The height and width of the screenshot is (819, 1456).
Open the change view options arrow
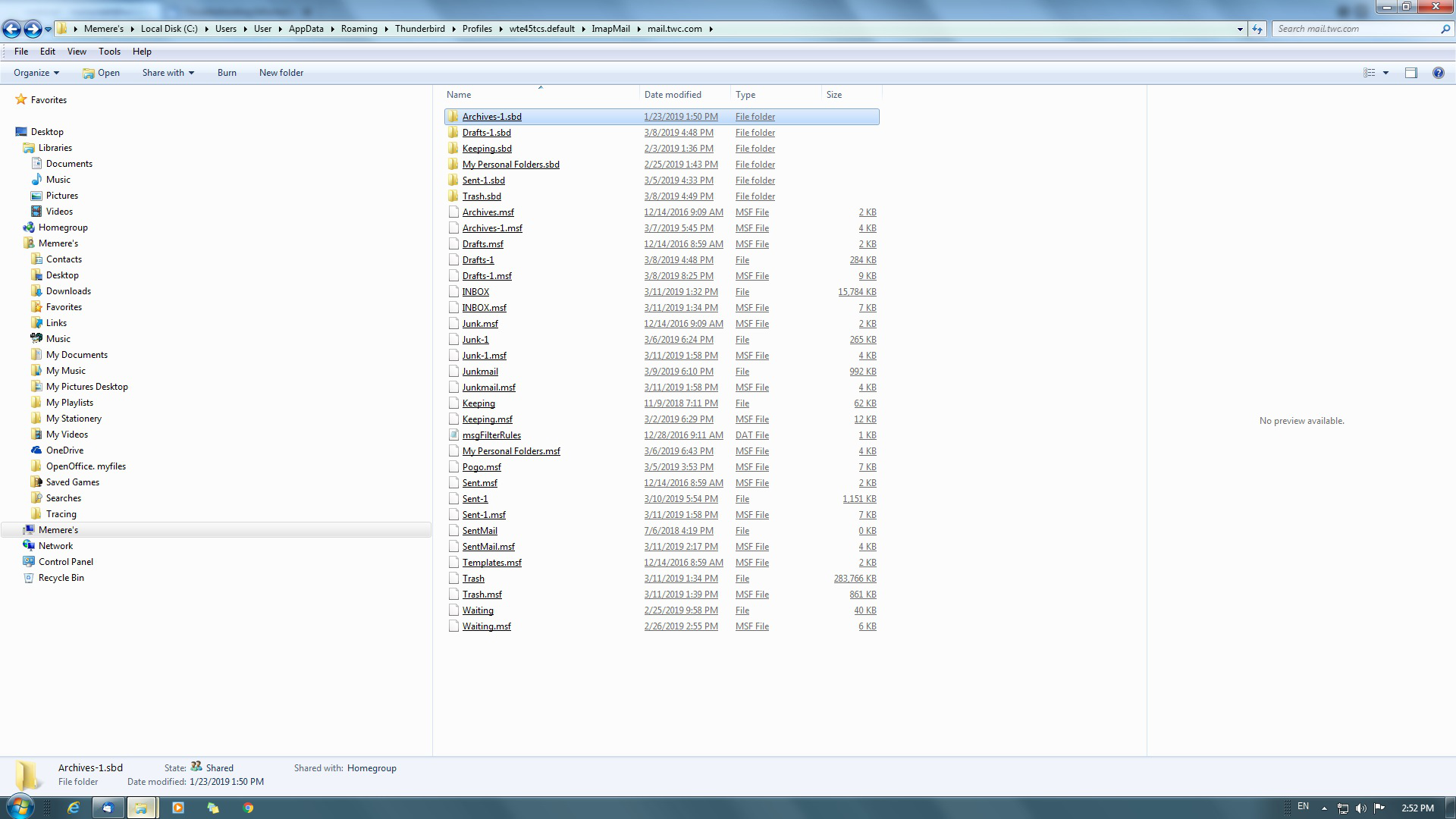tap(1385, 73)
